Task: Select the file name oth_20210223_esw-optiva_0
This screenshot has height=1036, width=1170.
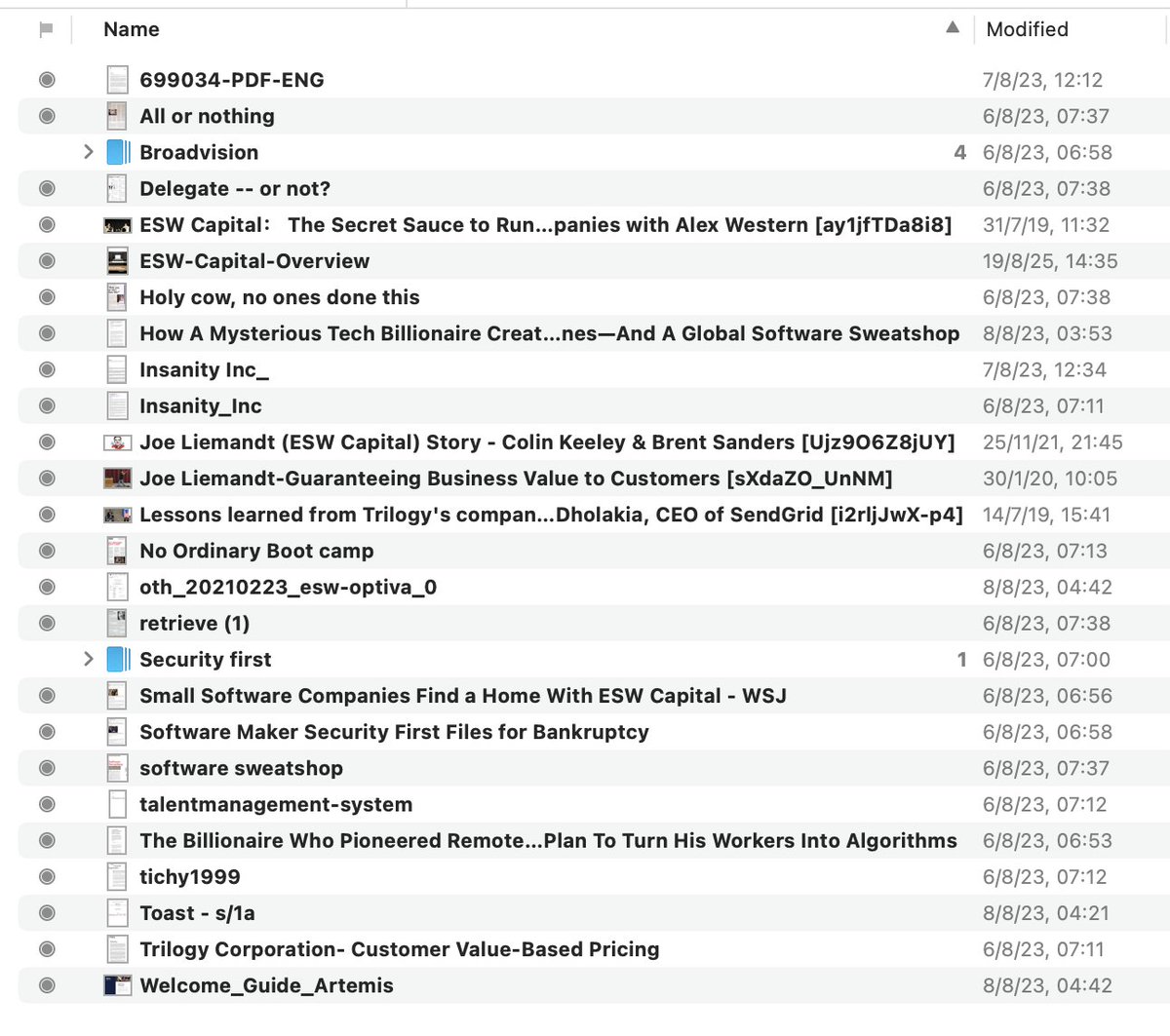Action: tap(288, 587)
